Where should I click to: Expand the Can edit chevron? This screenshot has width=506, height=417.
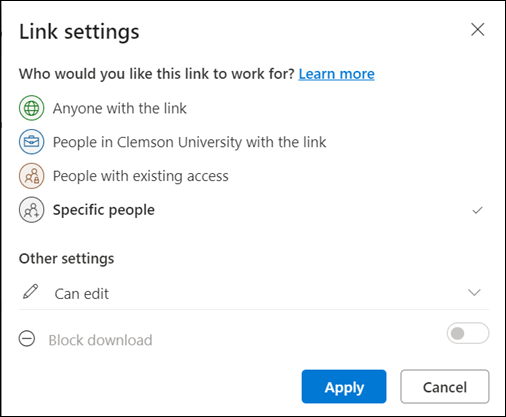[x=474, y=293]
